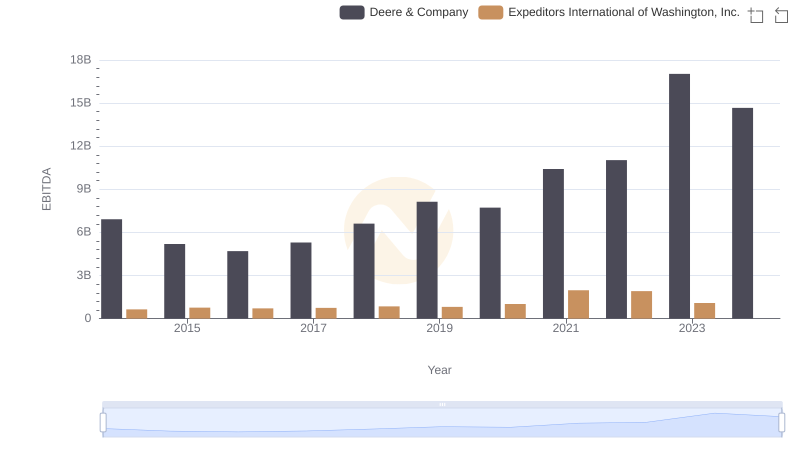The height and width of the screenshot is (461, 800).
Task: Click the Year x-axis title
Action: (440, 370)
